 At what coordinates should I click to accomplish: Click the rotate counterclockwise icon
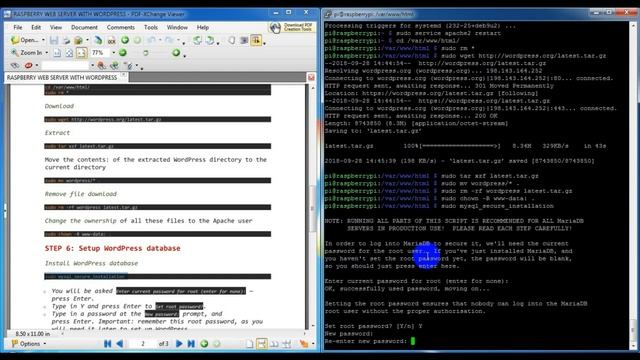pyautogui.click(x=197, y=40)
